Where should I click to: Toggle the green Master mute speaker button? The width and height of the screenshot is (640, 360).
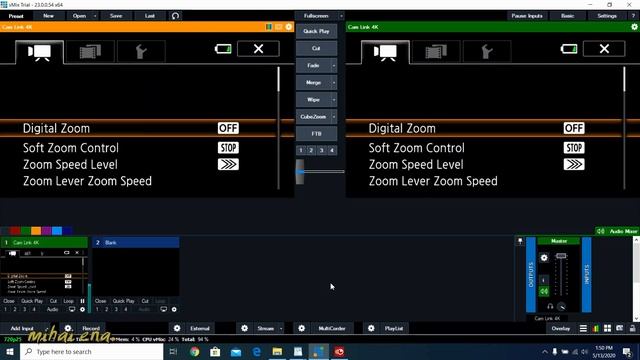[x=544, y=291]
